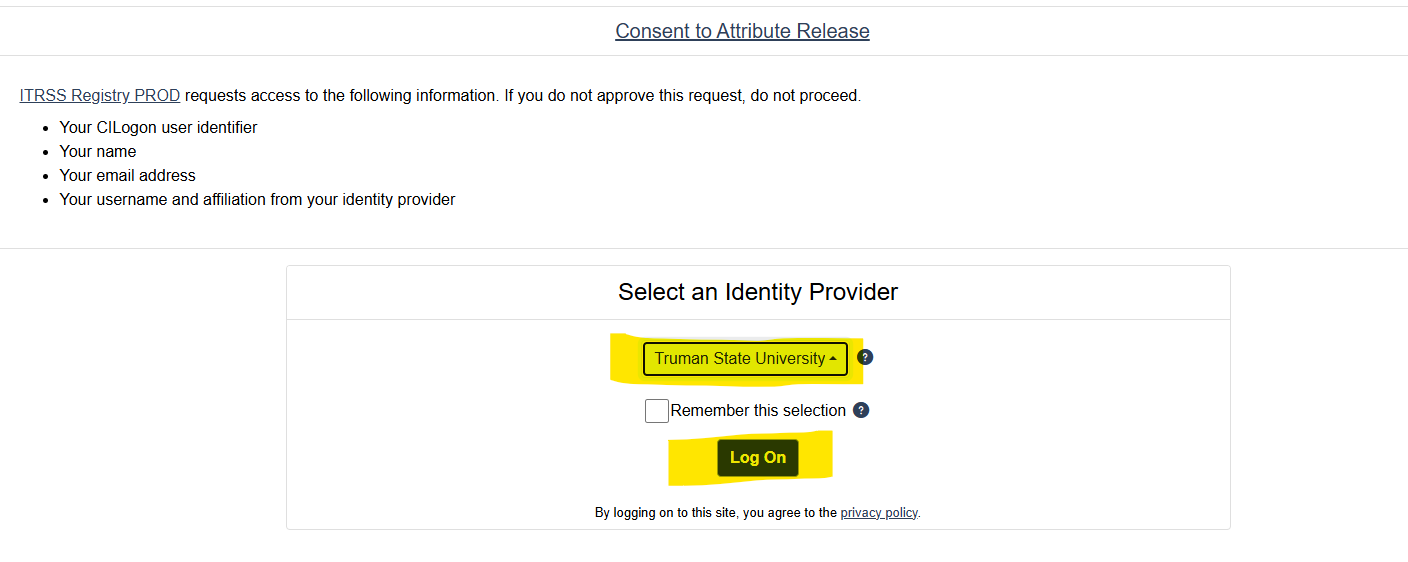The width and height of the screenshot is (1408, 562).
Task: Click 'Your username and affiliation' list item
Action: (257, 200)
